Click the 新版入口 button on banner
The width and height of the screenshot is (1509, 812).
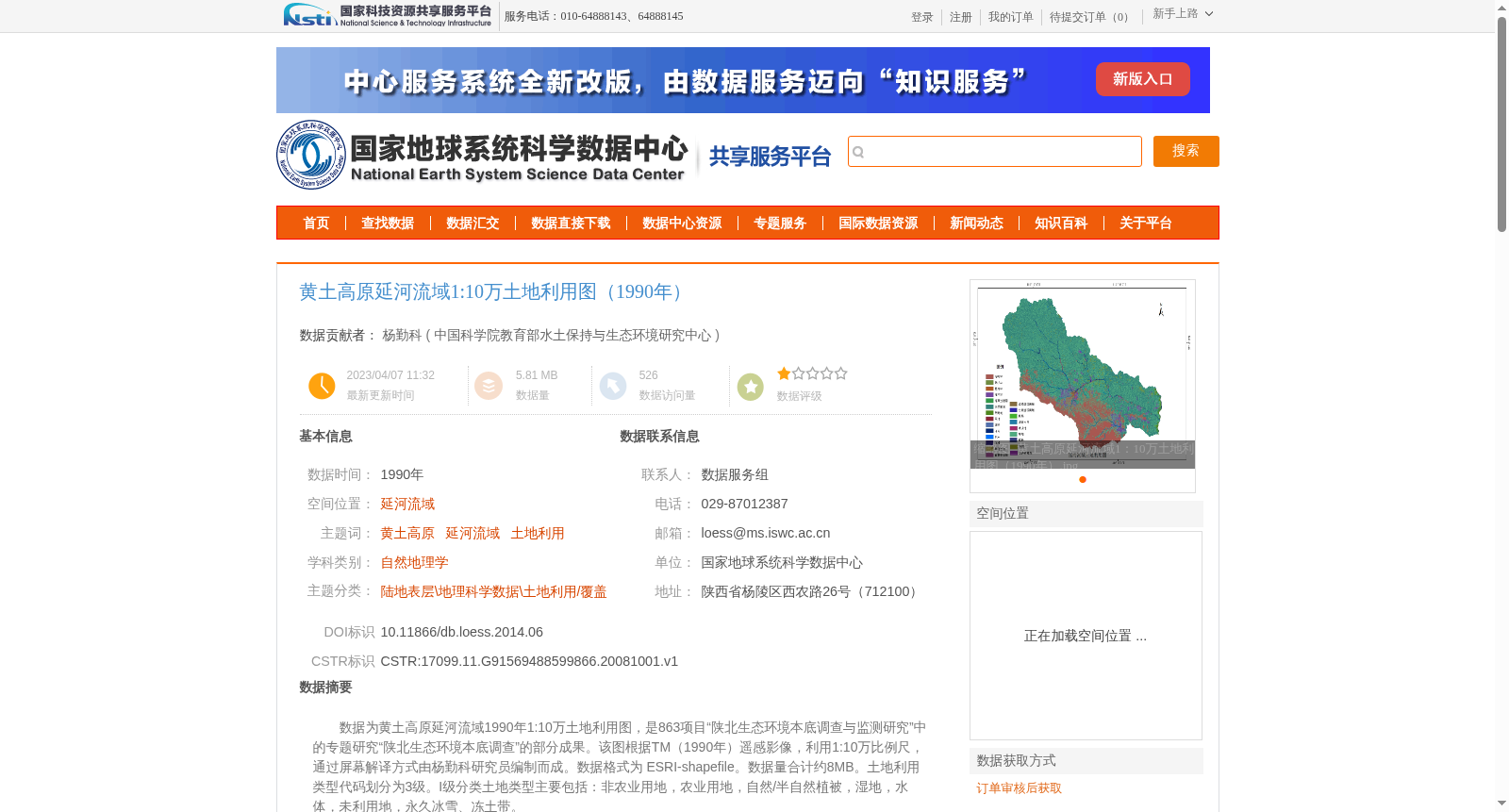(1143, 79)
